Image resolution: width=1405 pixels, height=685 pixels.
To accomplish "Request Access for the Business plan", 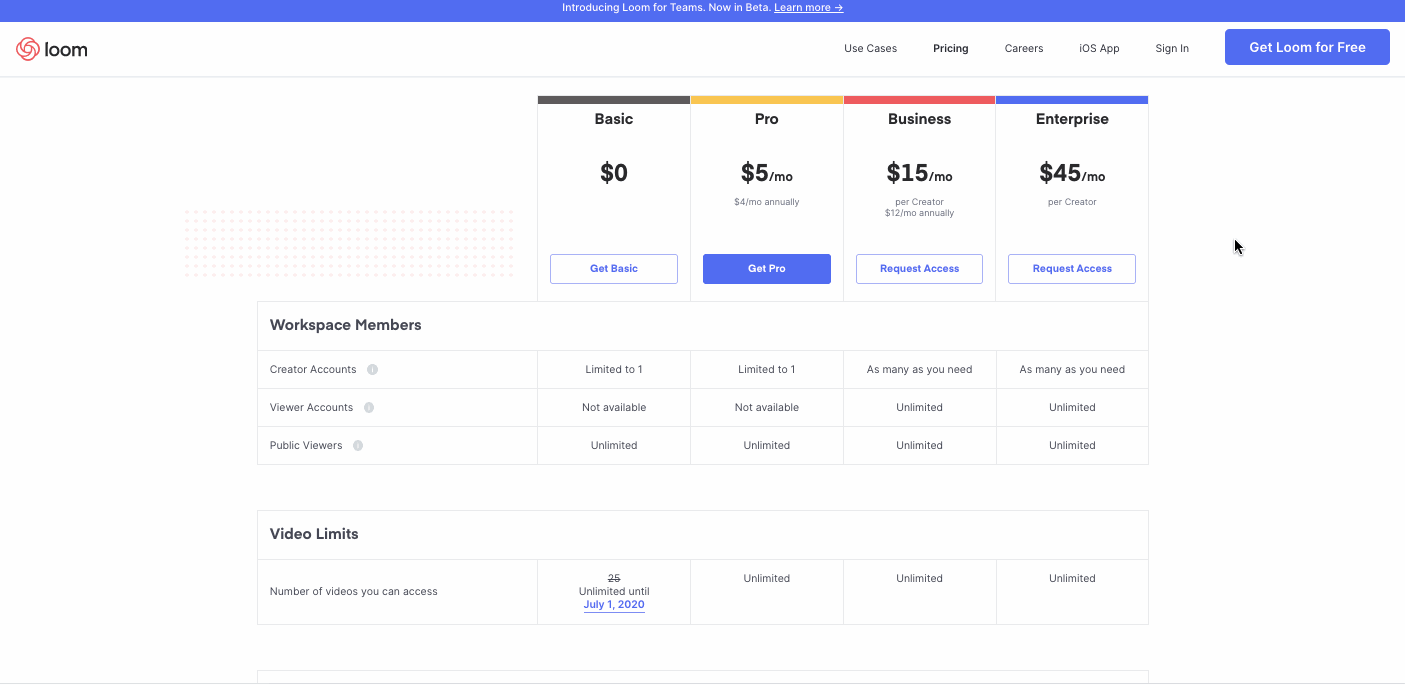I will (919, 269).
